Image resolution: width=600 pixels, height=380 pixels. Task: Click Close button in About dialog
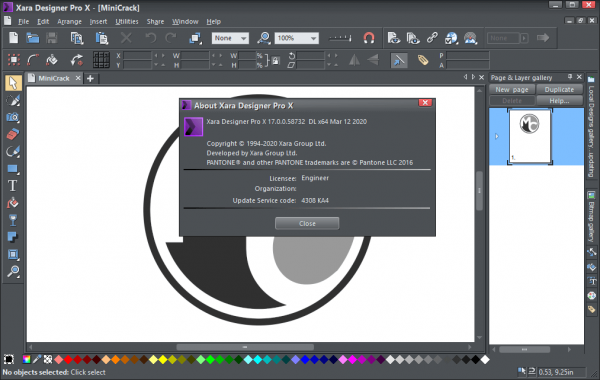(307, 223)
